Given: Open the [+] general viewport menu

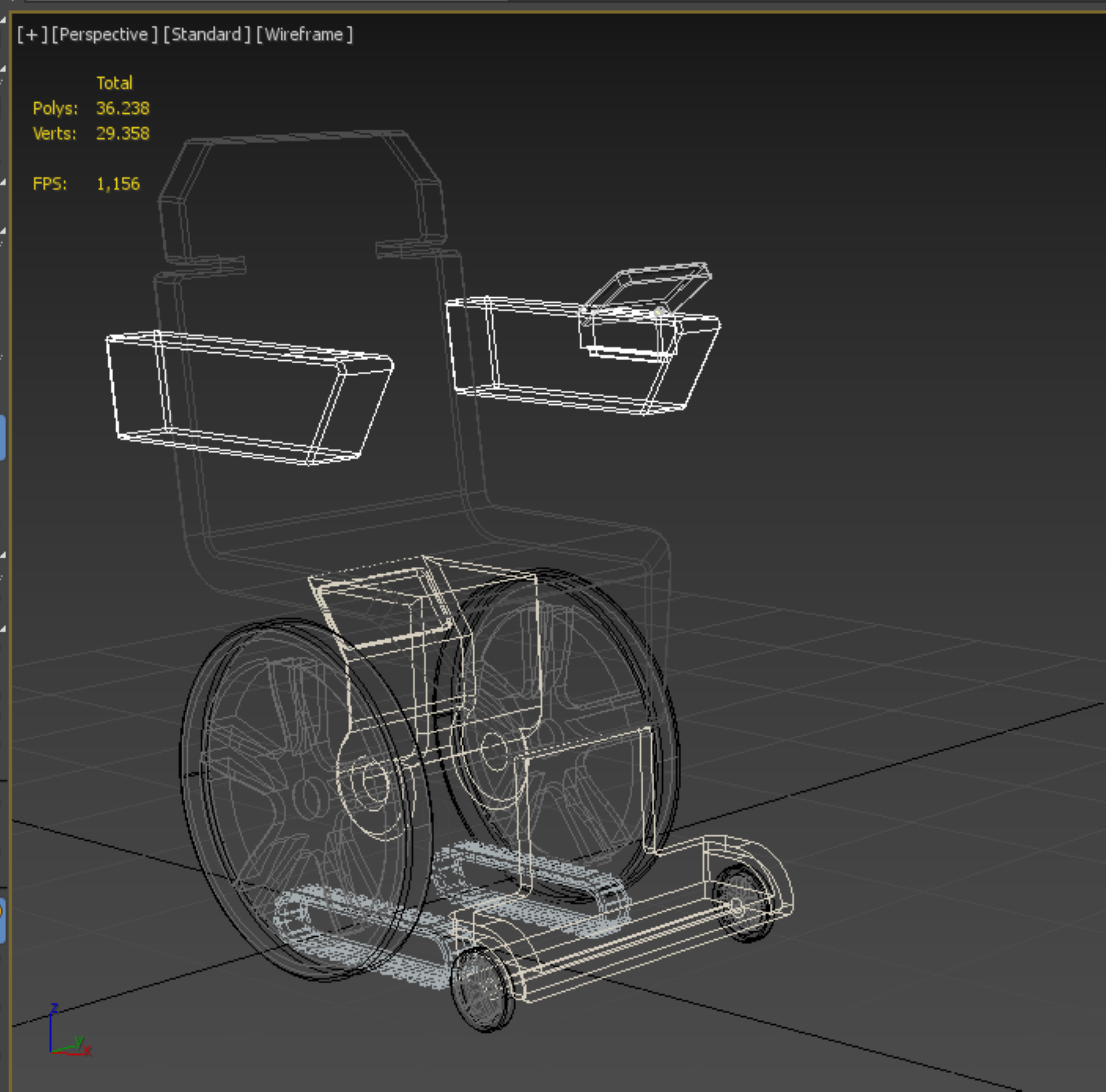Looking at the screenshot, I should point(31,35).
